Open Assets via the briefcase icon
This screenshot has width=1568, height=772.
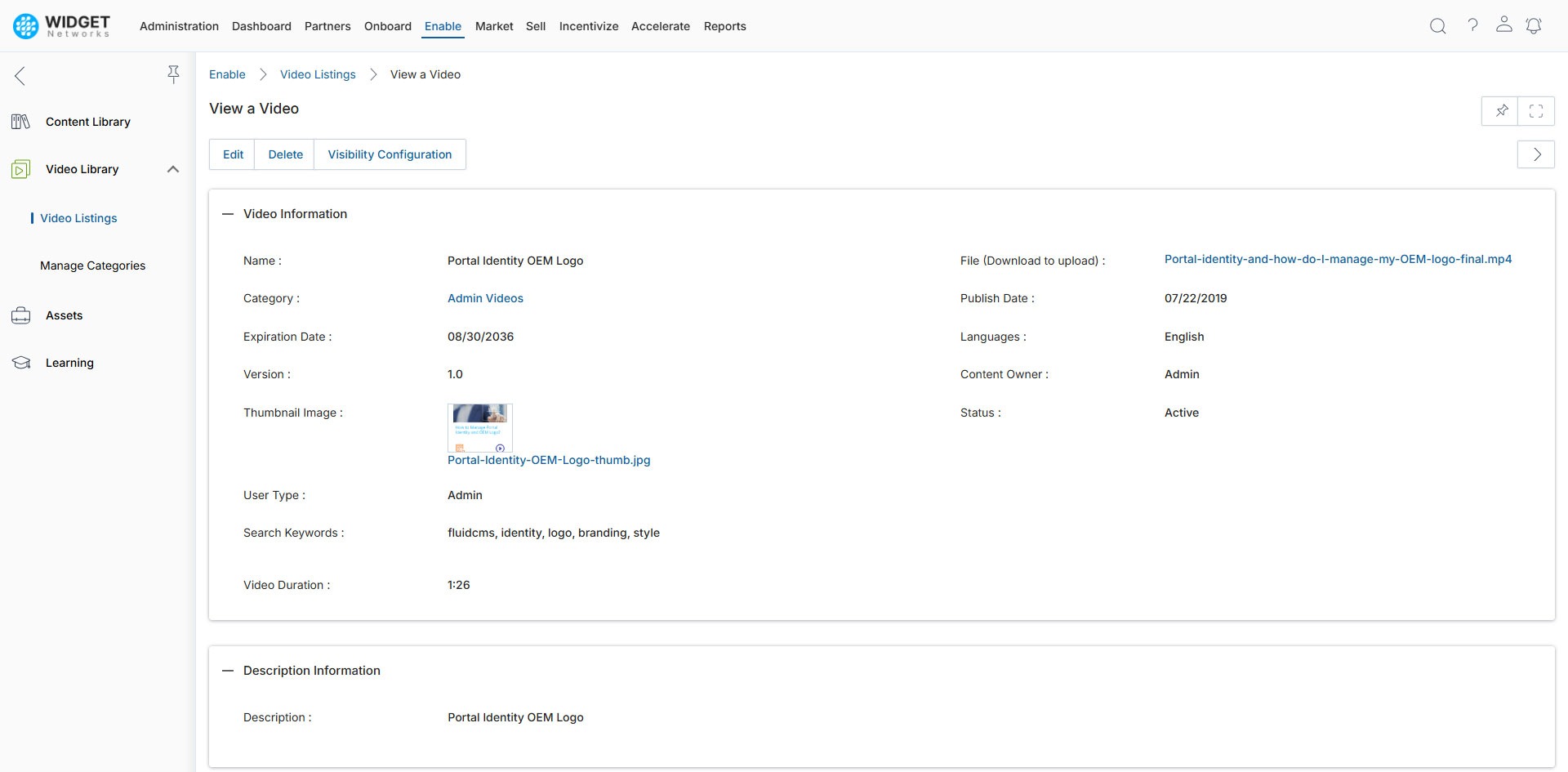(x=20, y=315)
